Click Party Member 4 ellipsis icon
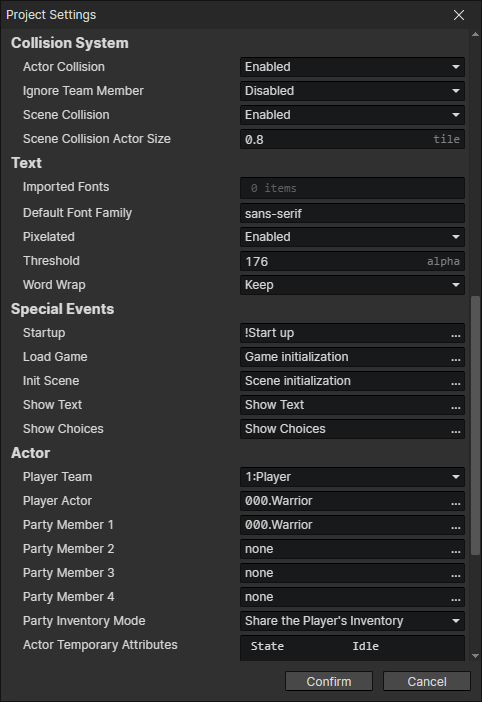The width and height of the screenshot is (482, 702). (456, 597)
